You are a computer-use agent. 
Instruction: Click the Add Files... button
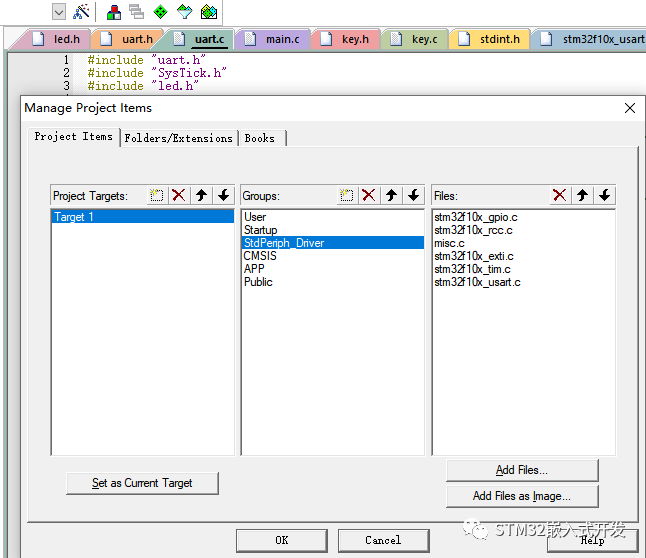(521, 470)
